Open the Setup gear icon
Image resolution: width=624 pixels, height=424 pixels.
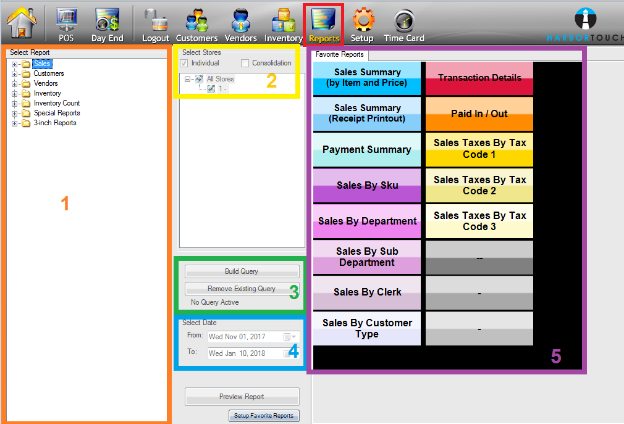click(363, 20)
